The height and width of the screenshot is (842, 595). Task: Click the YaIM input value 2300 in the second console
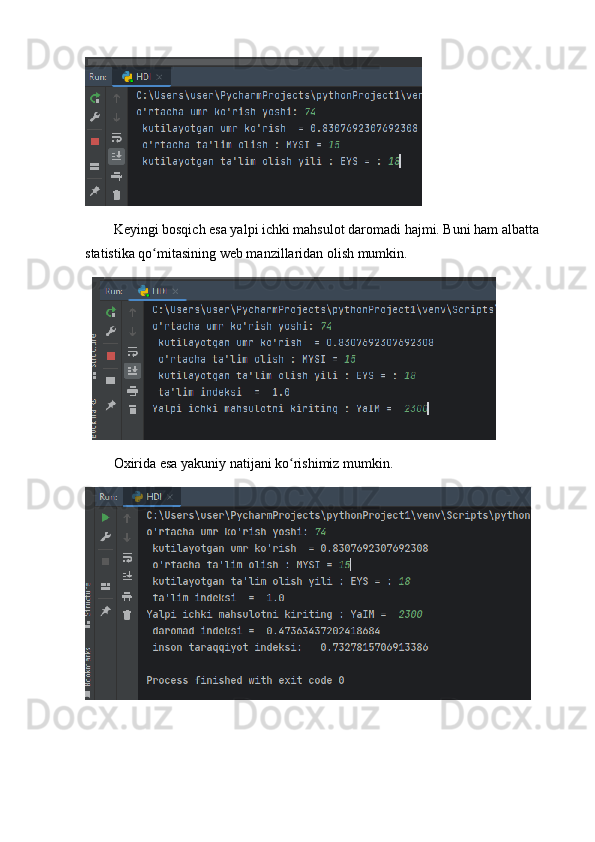pyautogui.click(x=416, y=408)
